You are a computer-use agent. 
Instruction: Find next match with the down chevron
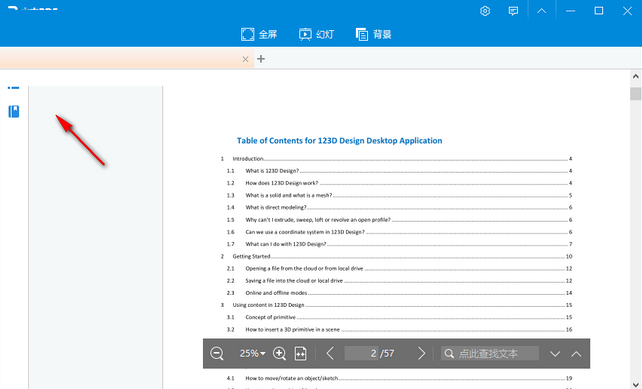tap(555, 354)
